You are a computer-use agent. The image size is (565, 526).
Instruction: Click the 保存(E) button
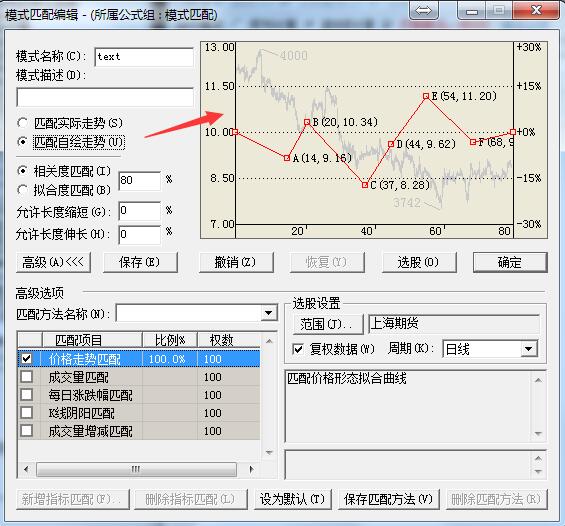click(140, 262)
